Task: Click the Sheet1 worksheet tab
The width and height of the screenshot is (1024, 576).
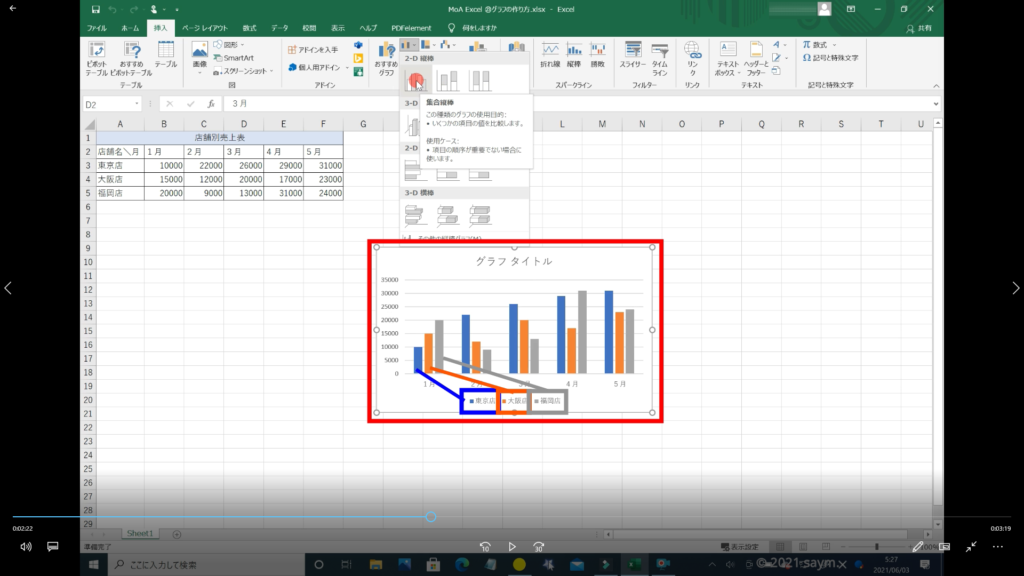Action: coord(140,534)
